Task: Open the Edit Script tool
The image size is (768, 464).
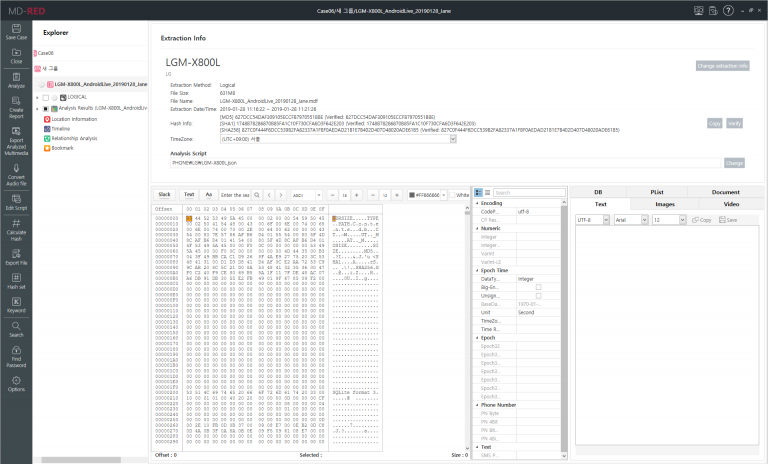Action: click(x=16, y=202)
